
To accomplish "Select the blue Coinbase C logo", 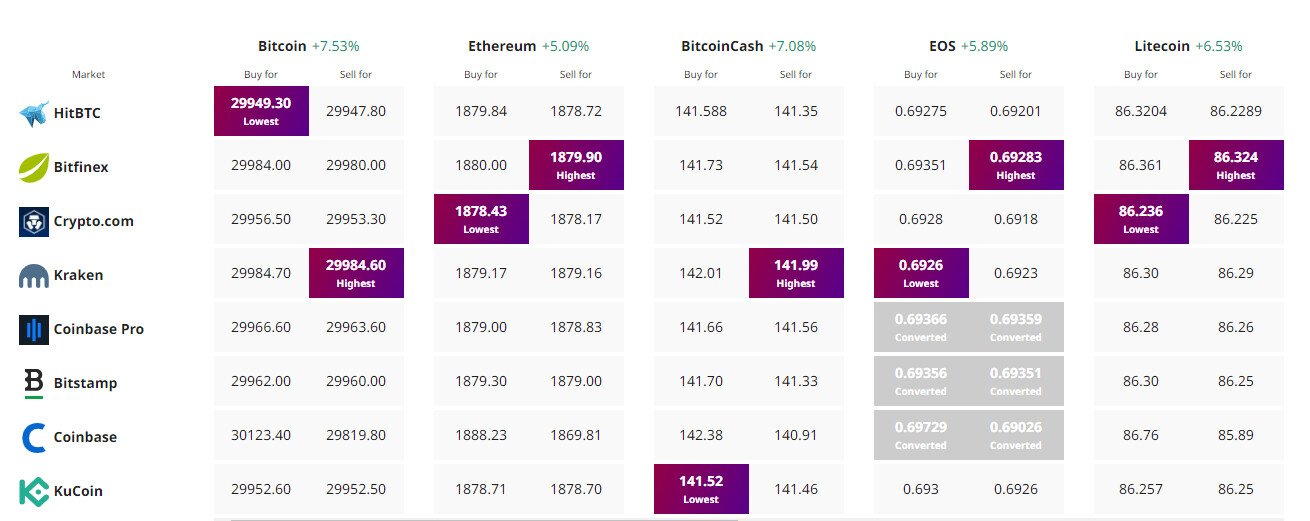I will (x=34, y=437).
